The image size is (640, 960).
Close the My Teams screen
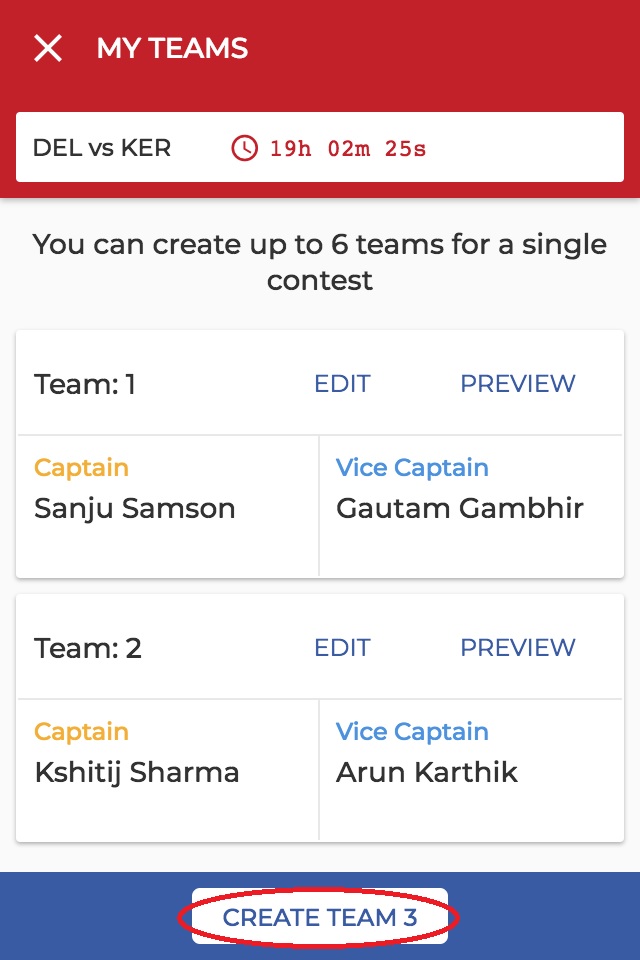coord(48,48)
